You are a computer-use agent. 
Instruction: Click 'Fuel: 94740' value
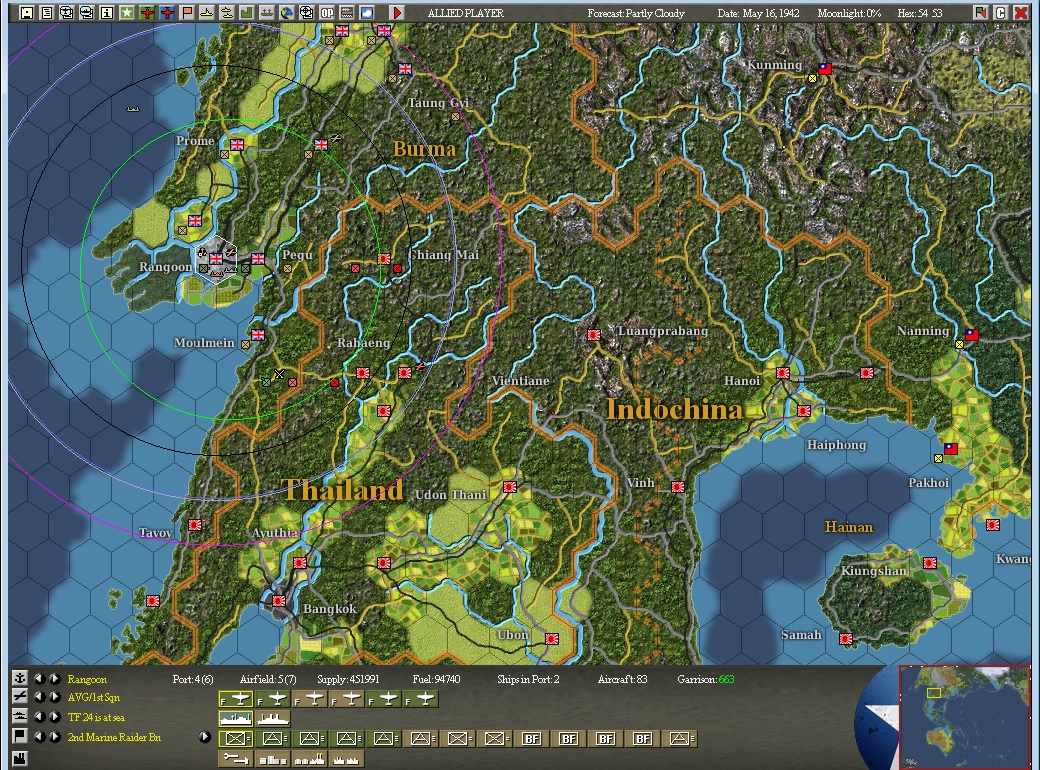[436, 679]
